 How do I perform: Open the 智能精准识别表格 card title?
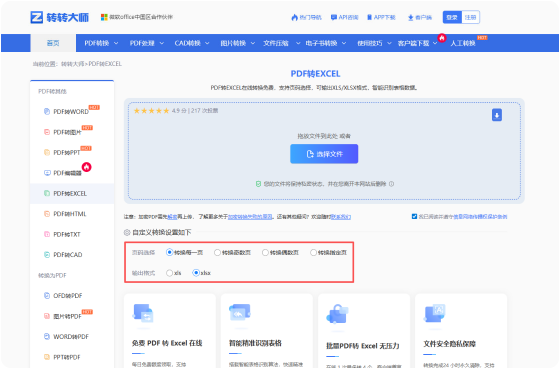[x=255, y=343]
